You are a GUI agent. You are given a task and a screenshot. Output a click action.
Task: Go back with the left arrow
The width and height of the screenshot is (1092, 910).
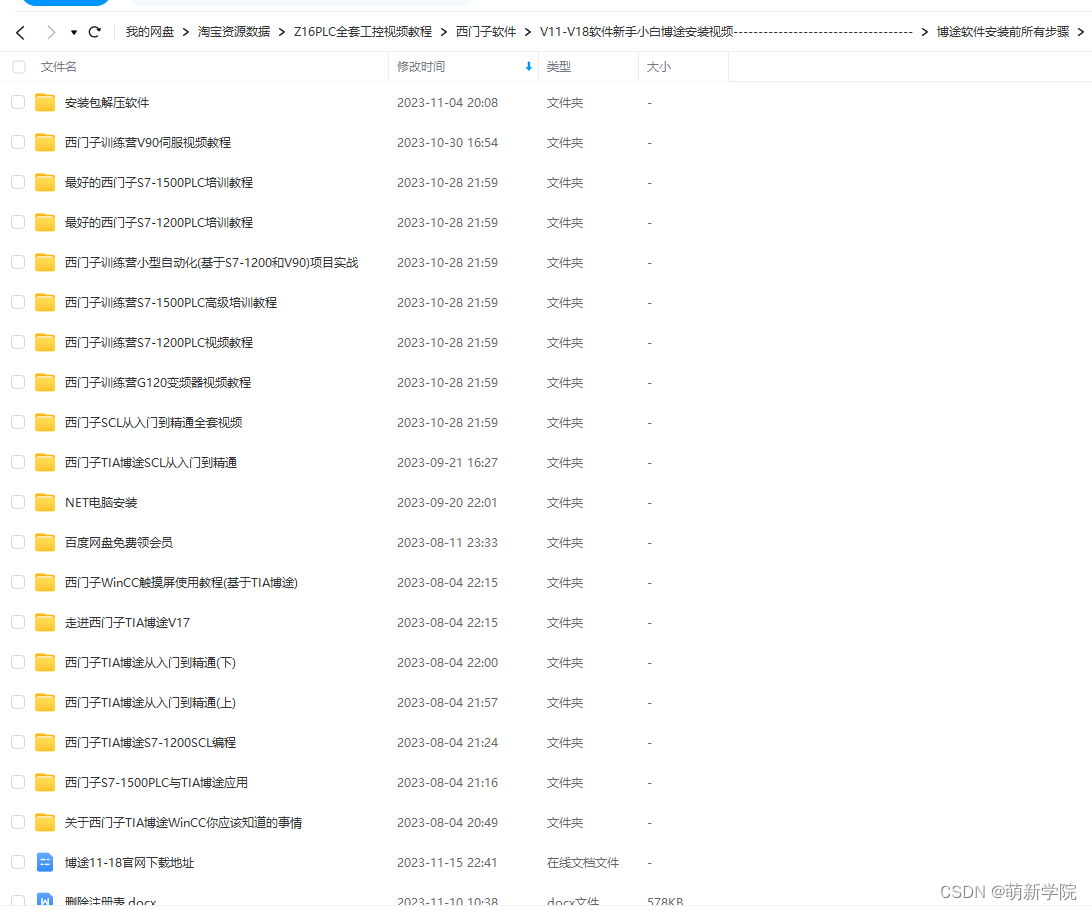point(21,32)
